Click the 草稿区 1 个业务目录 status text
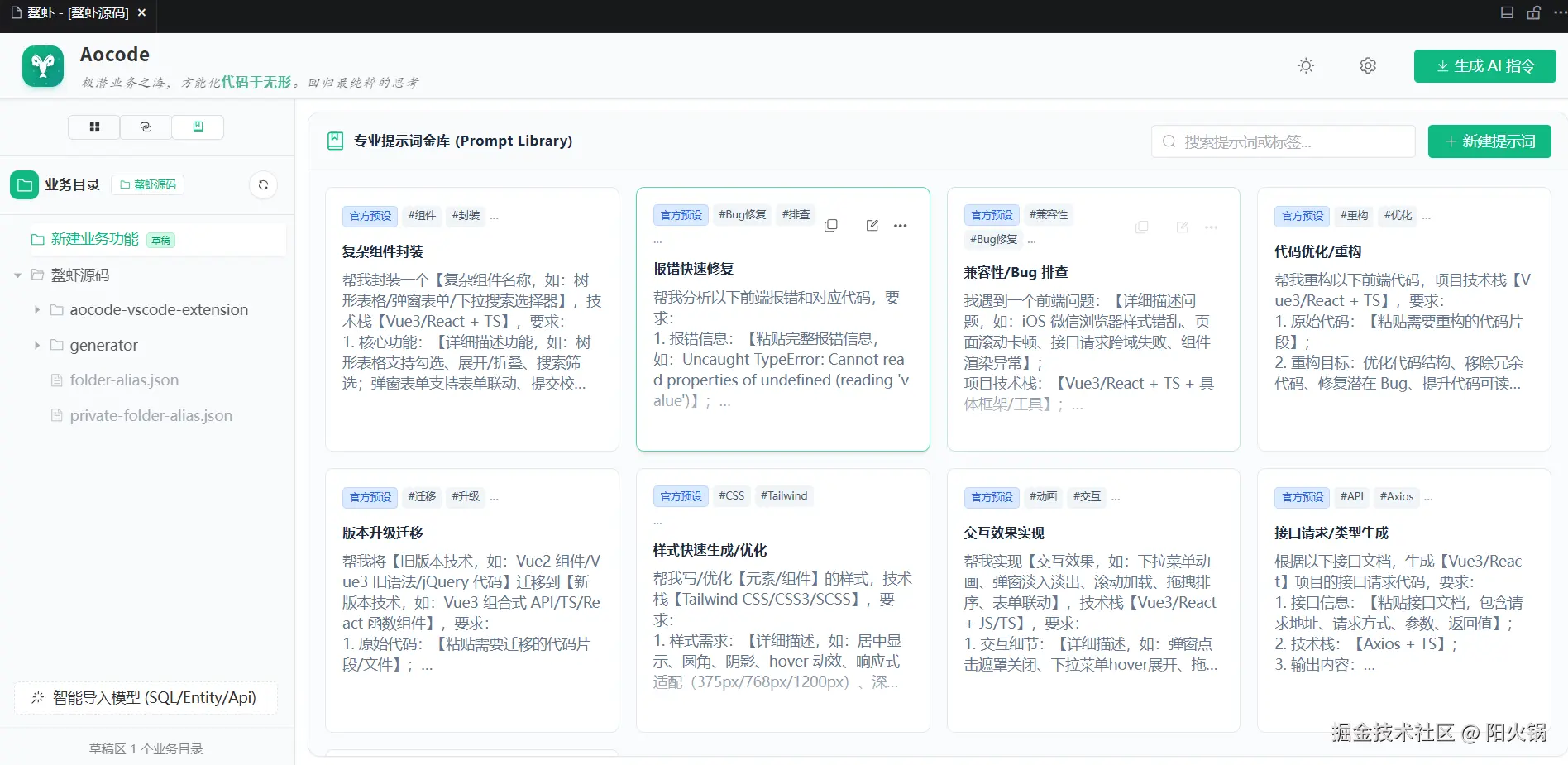Image resolution: width=1568 pixels, height=765 pixels. click(146, 749)
